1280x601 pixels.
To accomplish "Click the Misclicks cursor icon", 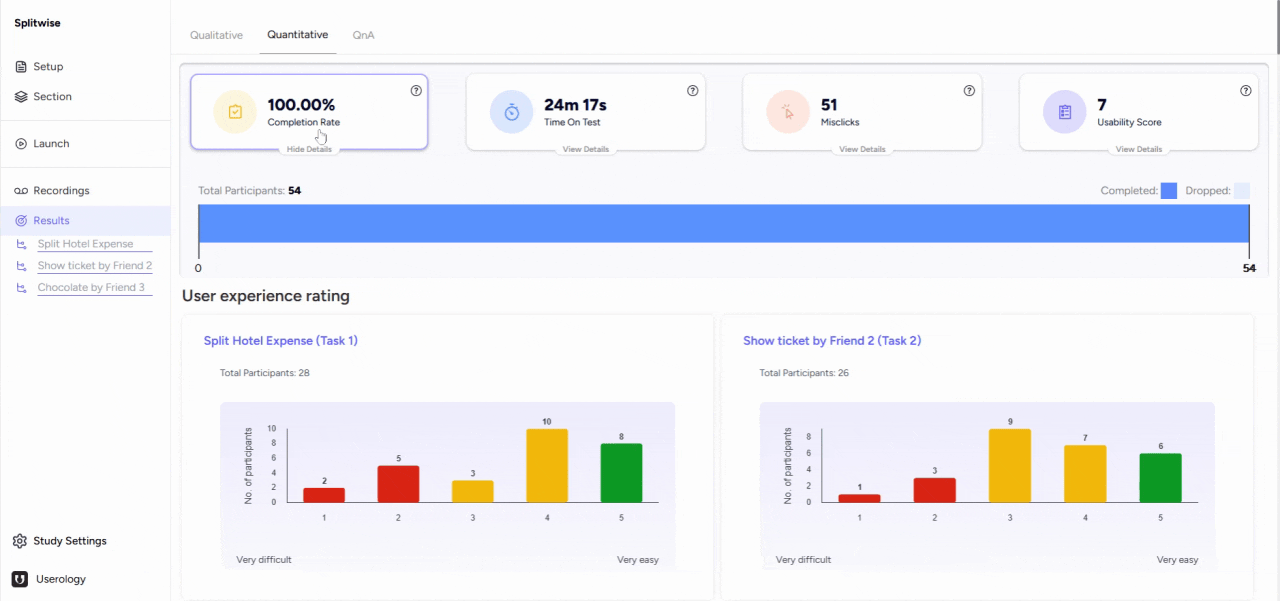I will pyautogui.click(x=787, y=112).
